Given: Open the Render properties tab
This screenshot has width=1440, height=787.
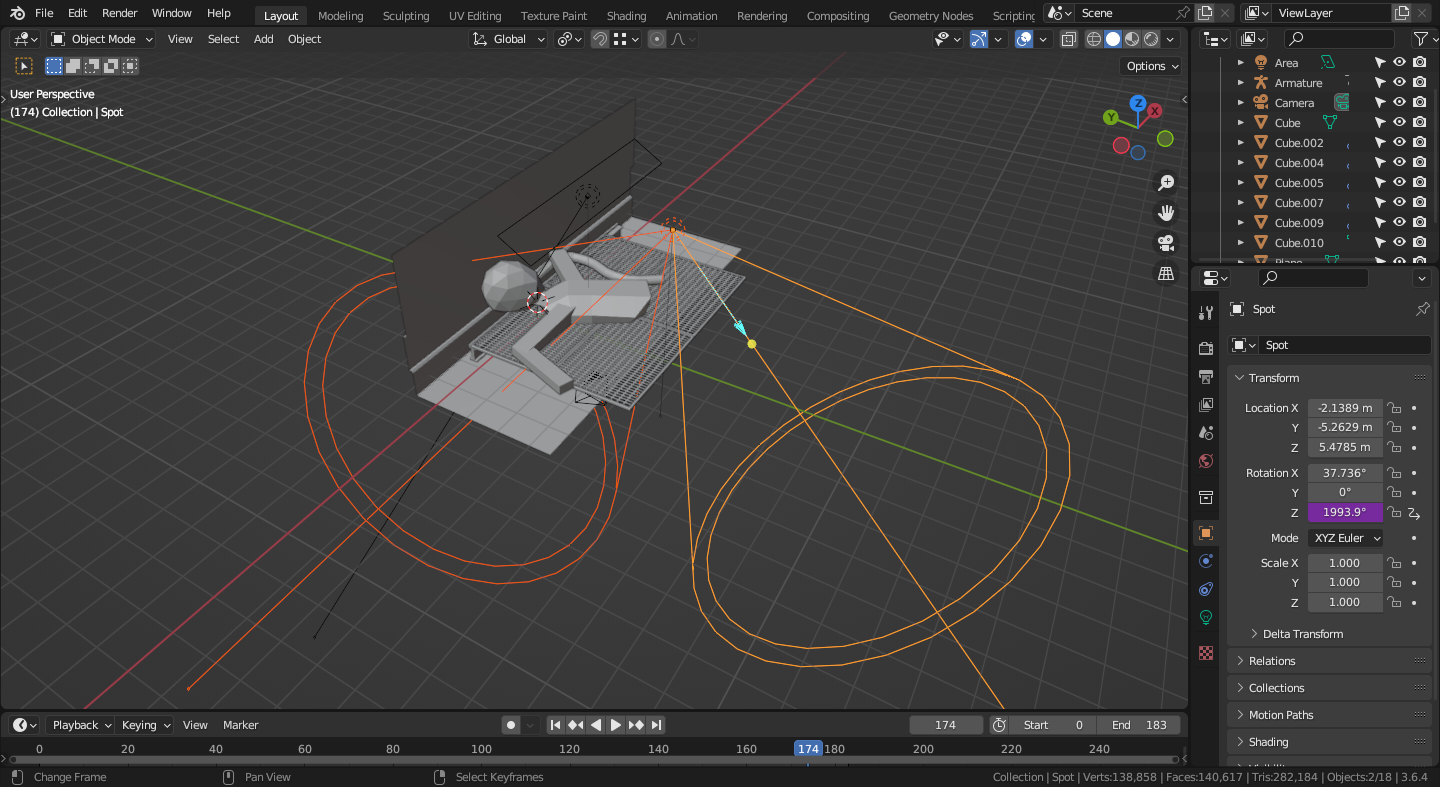Looking at the screenshot, I should tap(1206, 348).
